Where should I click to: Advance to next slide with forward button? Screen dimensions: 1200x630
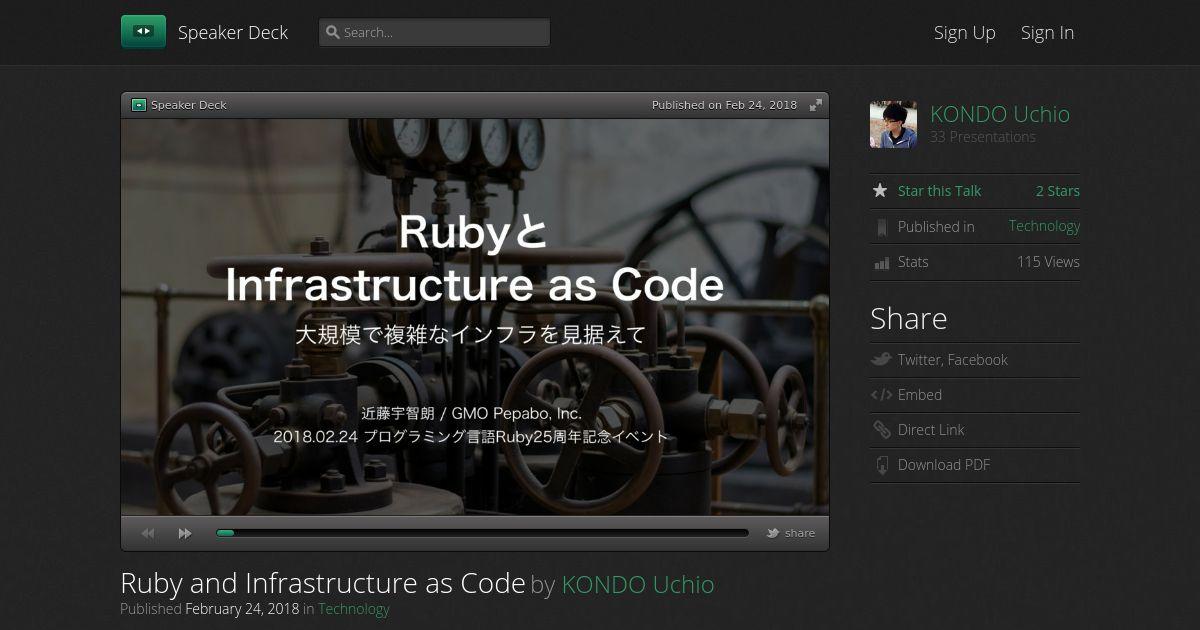pyautogui.click(x=185, y=533)
